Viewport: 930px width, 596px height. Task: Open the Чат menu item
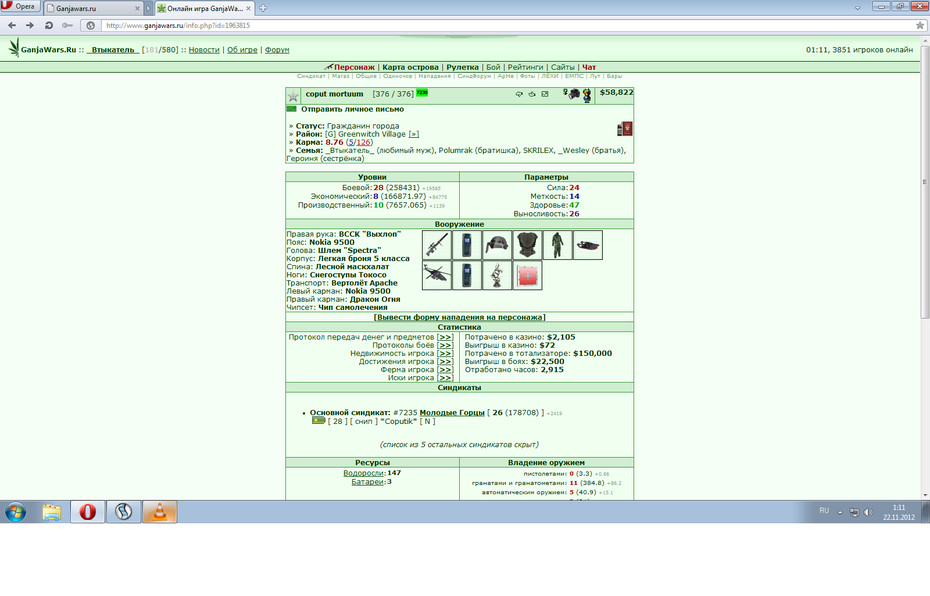click(x=589, y=67)
